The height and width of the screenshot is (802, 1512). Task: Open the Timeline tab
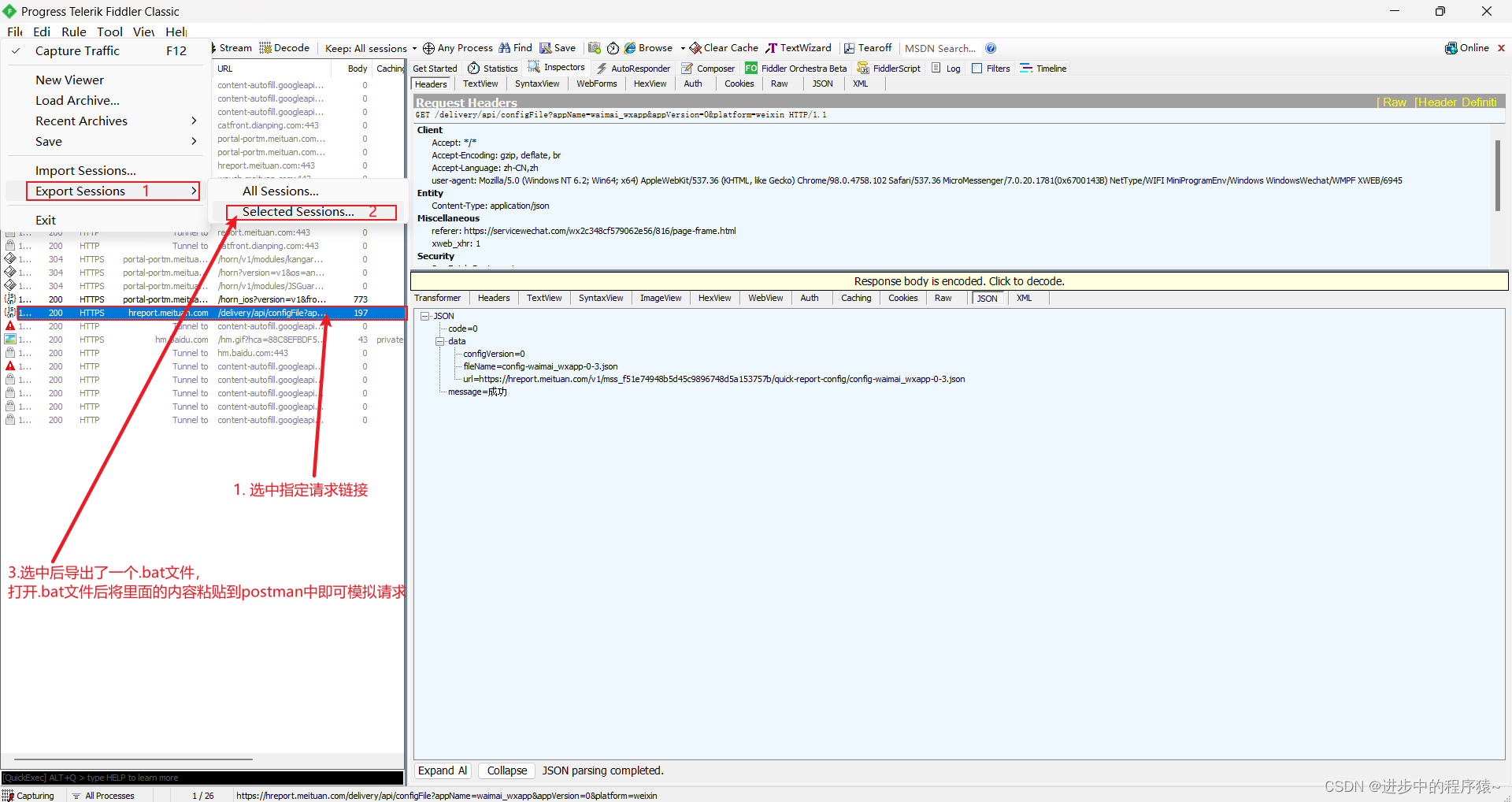click(1043, 69)
